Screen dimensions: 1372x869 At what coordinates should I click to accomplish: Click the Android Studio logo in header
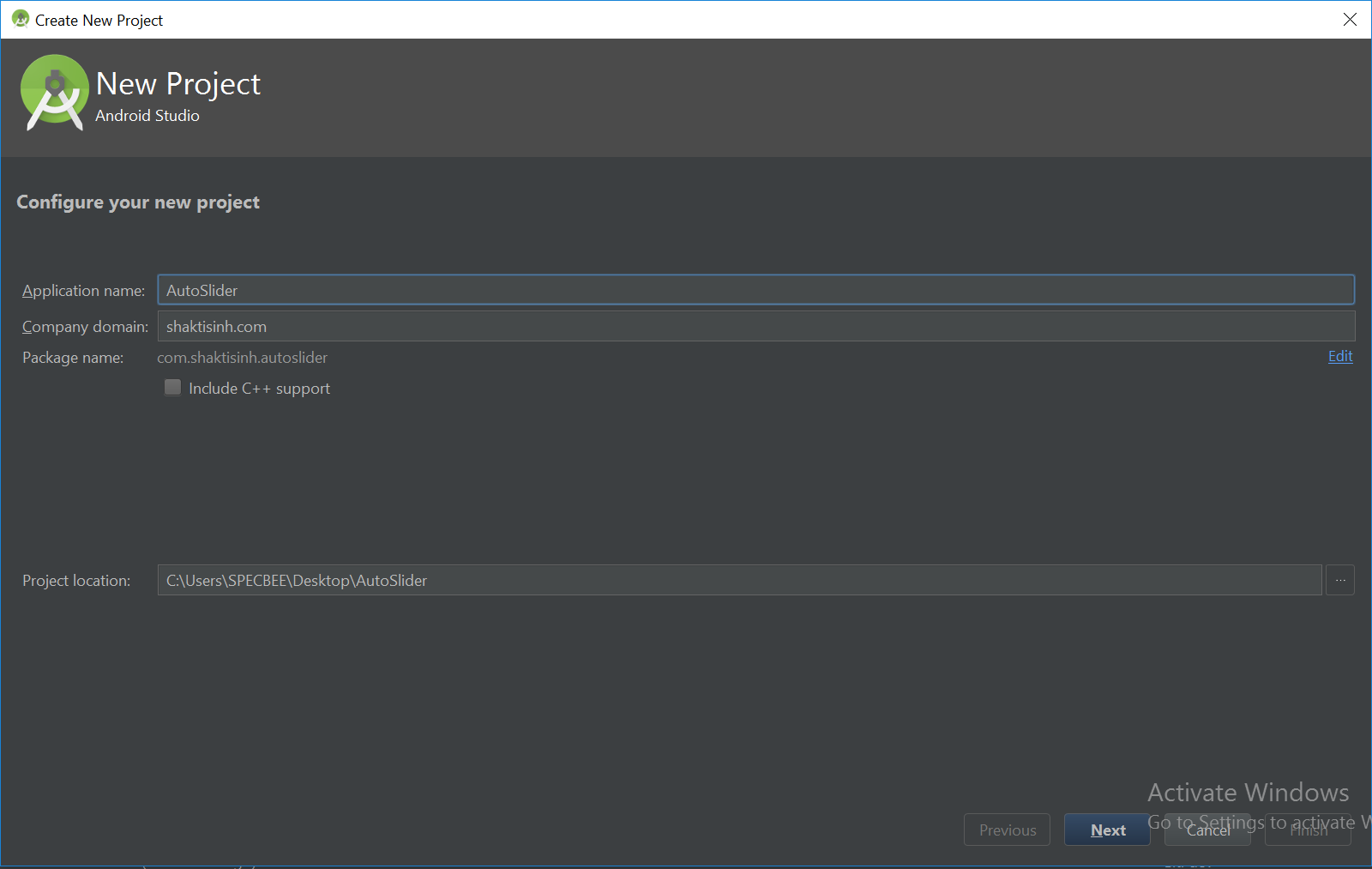pyautogui.click(x=54, y=93)
